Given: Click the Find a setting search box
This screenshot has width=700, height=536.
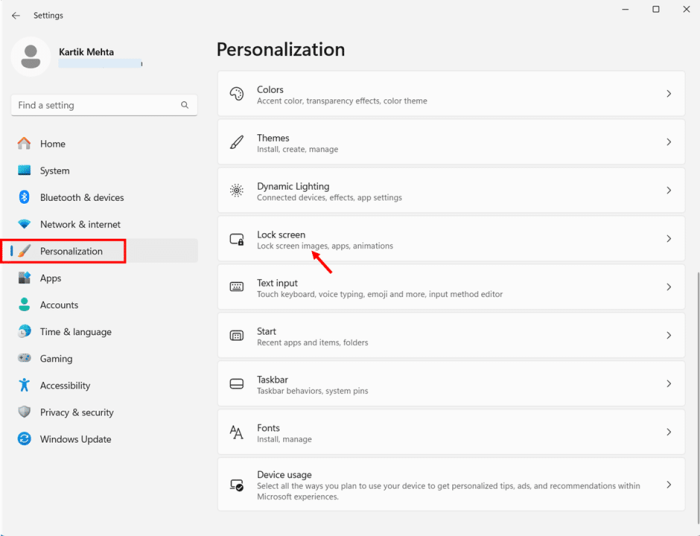Looking at the screenshot, I should 104,105.
